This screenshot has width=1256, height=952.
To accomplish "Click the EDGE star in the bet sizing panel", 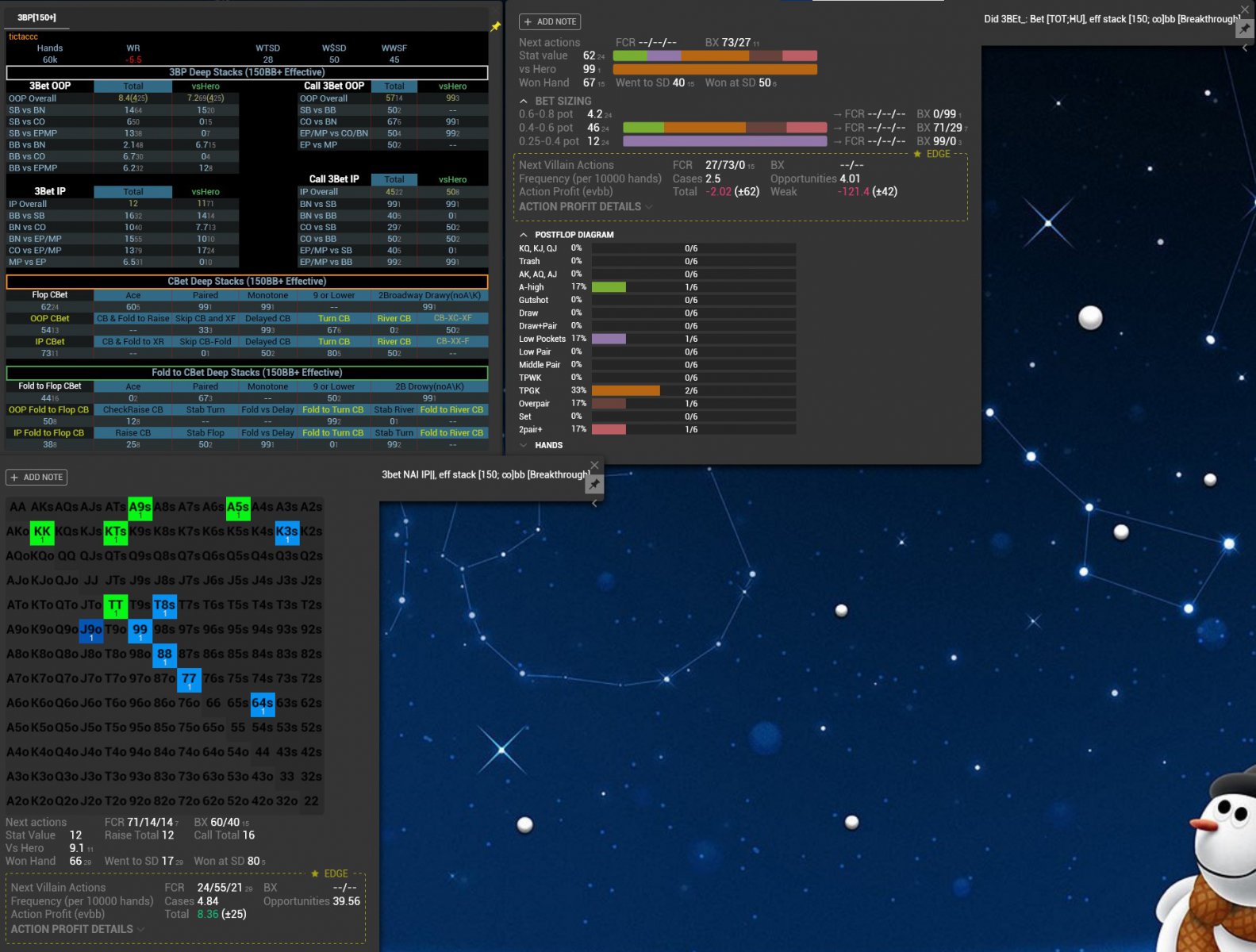I will (x=918, y=154).
